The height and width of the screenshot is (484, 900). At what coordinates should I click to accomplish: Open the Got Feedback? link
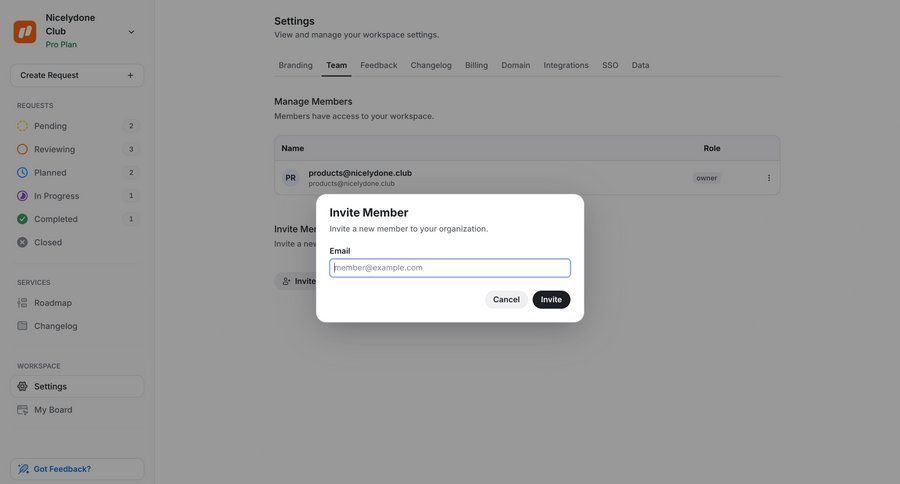[62, 469]
